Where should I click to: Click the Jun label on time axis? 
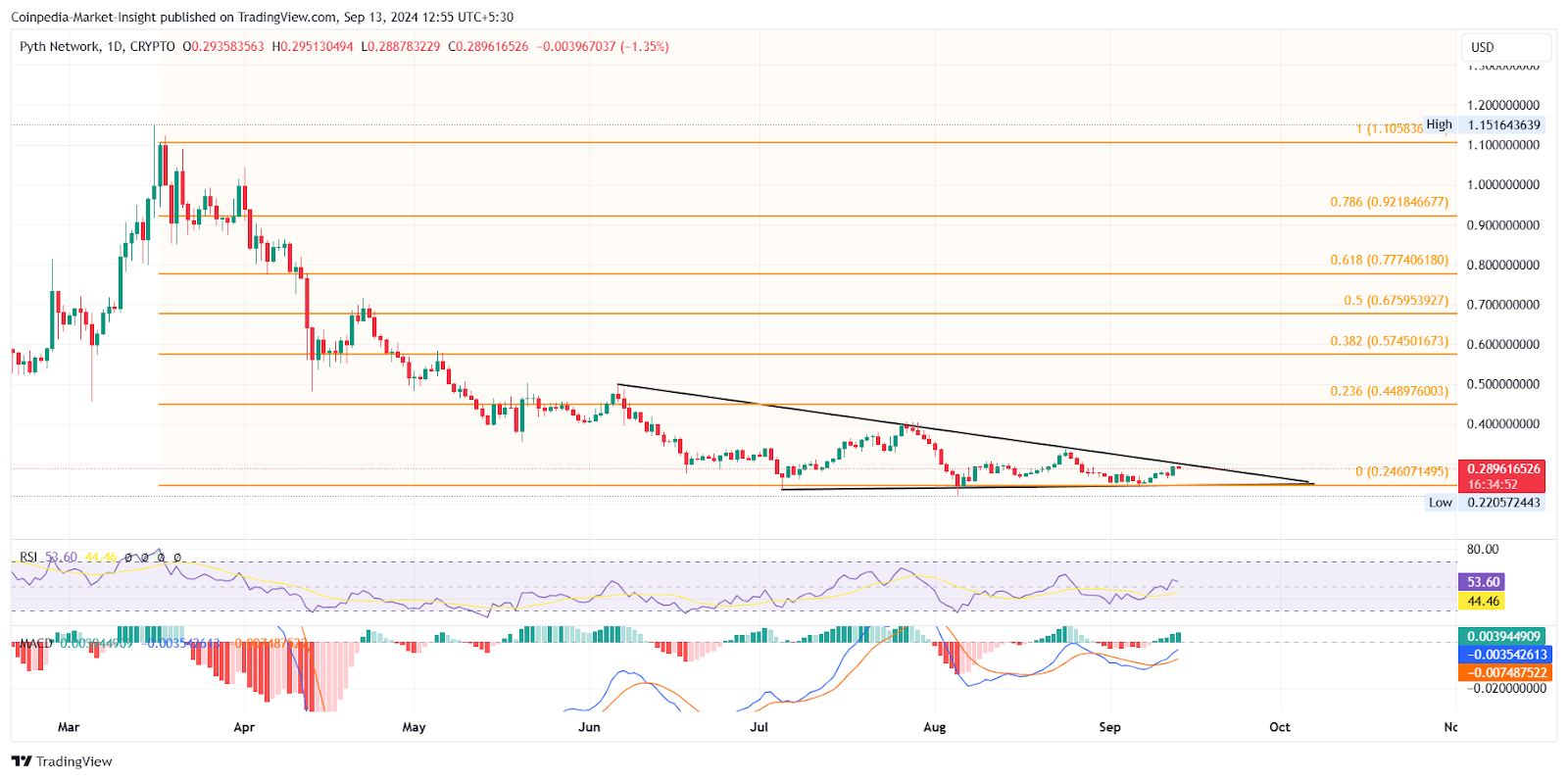click(589, 727)
